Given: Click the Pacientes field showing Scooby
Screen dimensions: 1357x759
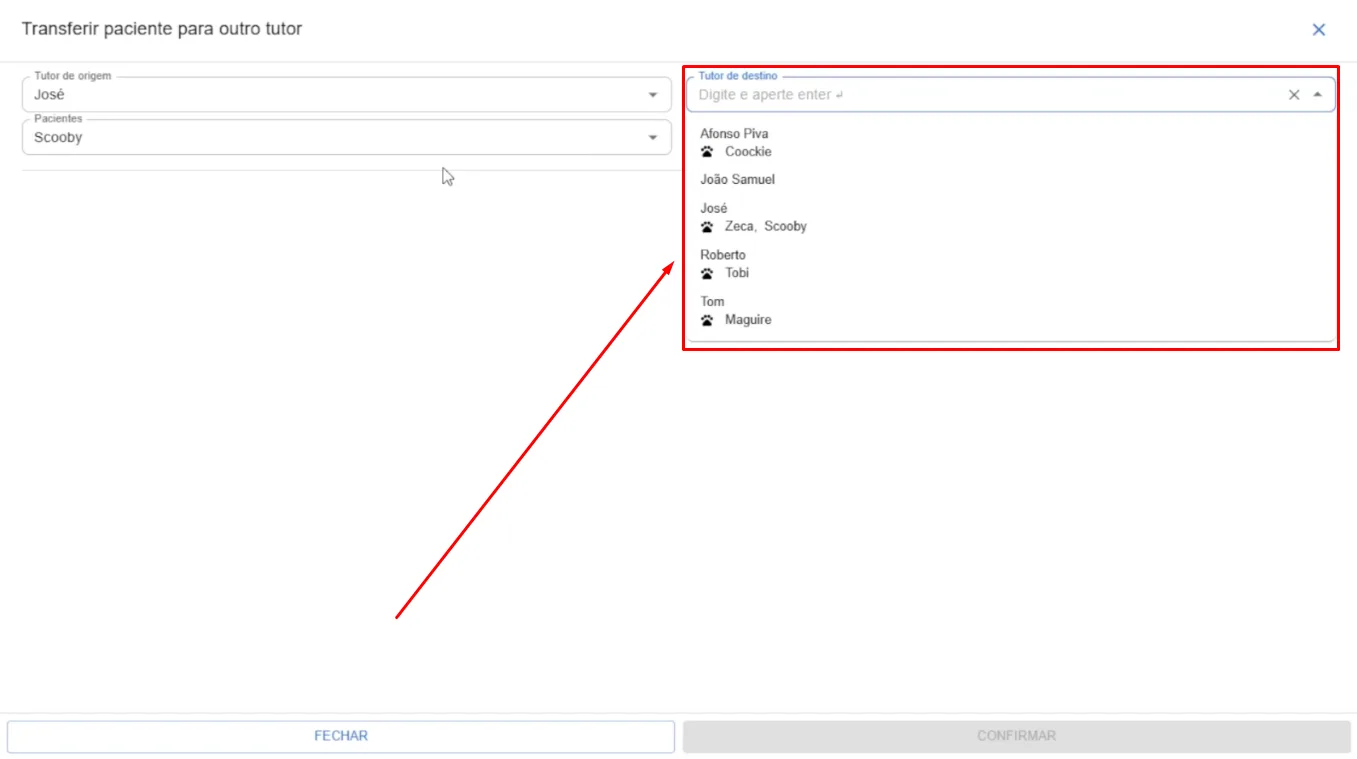Looking at the screenshot, I should point(346,138).
